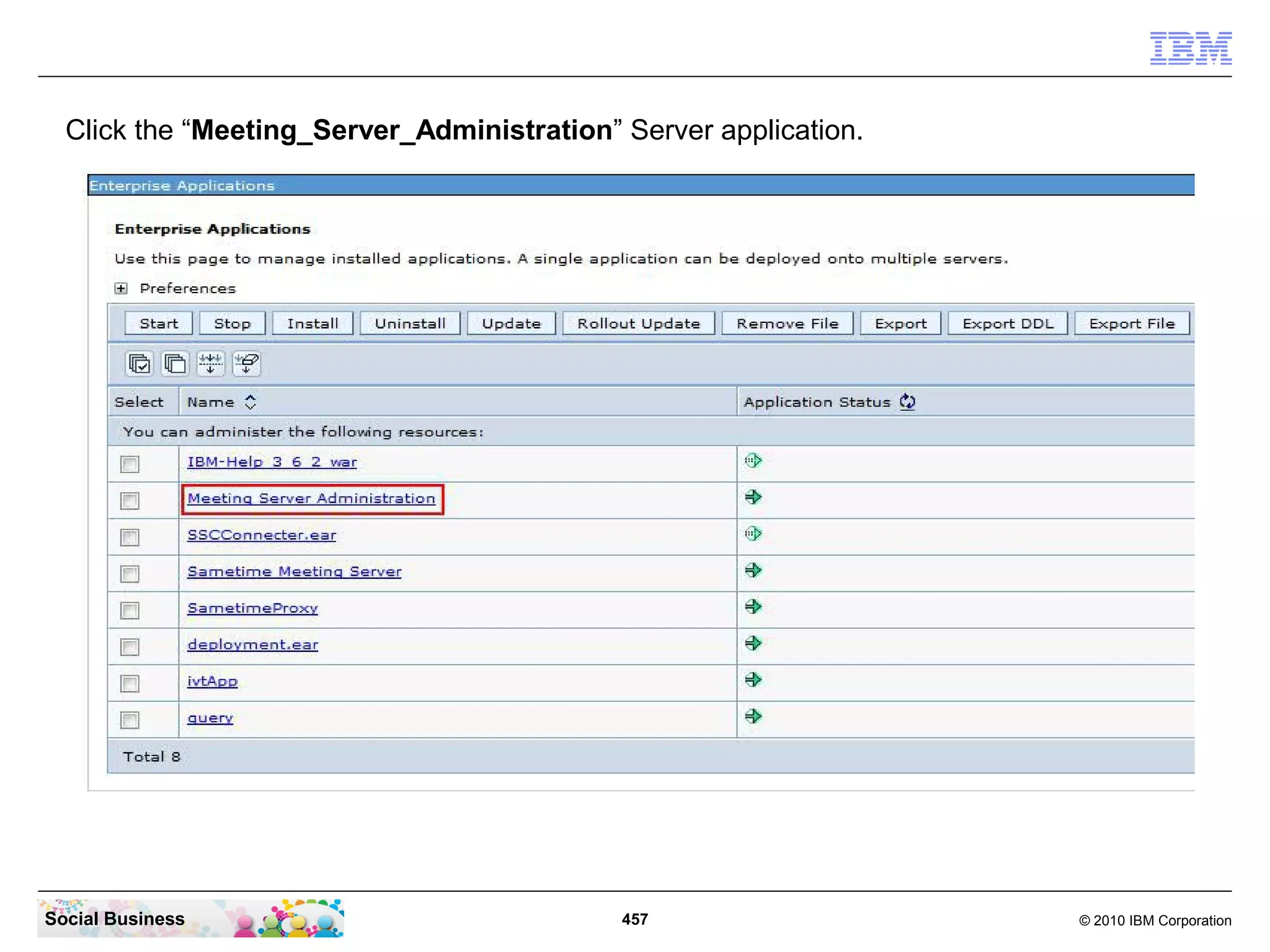
Task: Select the deployment.ear checkbox
Action: coord(130,647)
